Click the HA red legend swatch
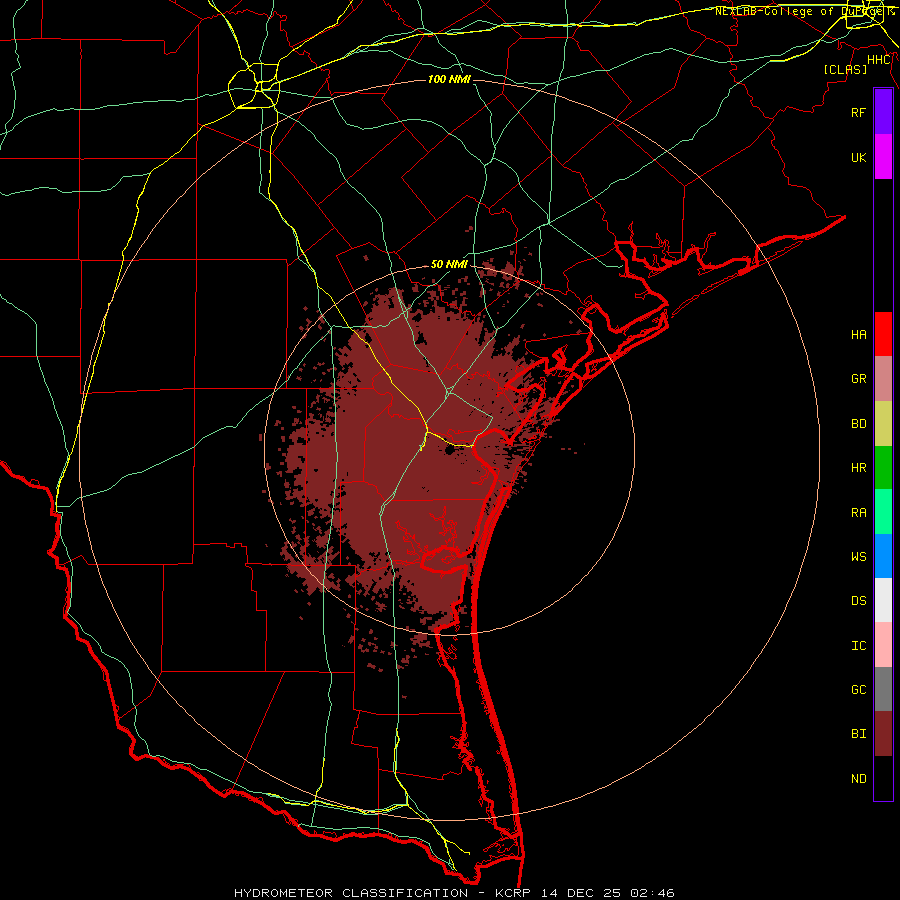900x900 pixels. click(883, 334)
